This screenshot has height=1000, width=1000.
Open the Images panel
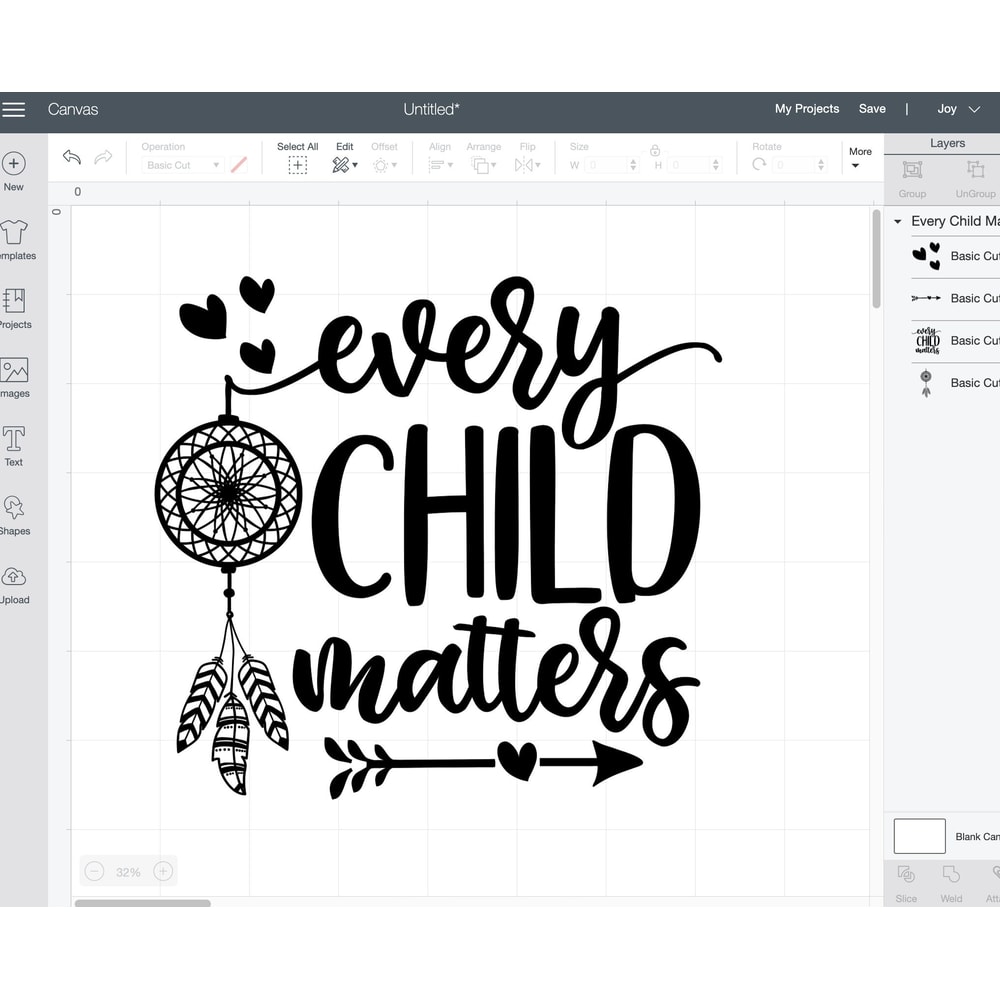(x=14, y=372)
